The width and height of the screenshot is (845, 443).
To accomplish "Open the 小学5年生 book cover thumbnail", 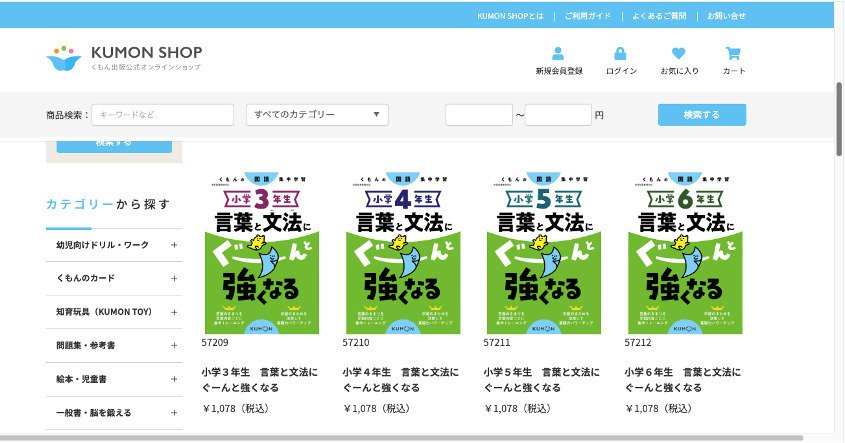I will pyautogui.click(x=544, y=253).
